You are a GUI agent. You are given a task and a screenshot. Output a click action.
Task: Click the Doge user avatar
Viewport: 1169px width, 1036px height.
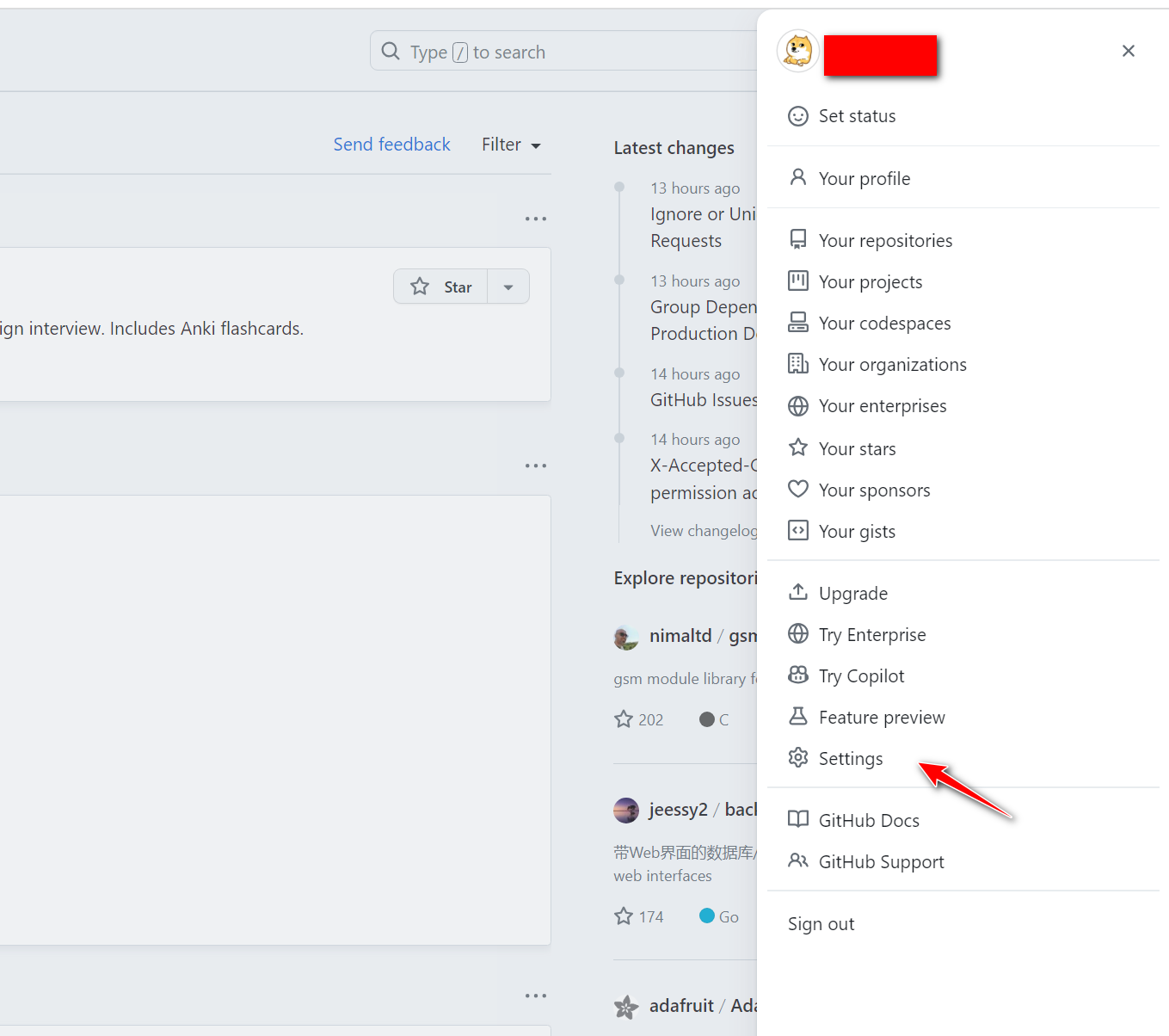798,51
